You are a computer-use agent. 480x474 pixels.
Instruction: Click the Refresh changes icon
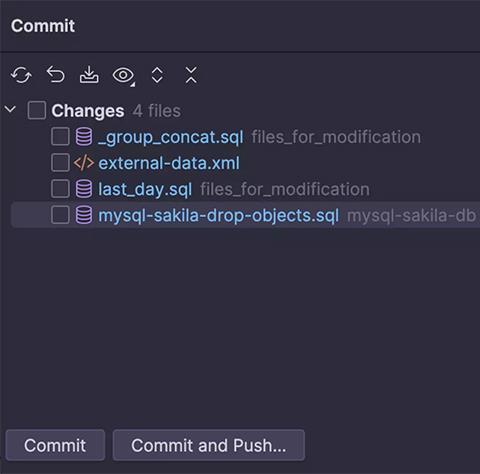[21, 75]
